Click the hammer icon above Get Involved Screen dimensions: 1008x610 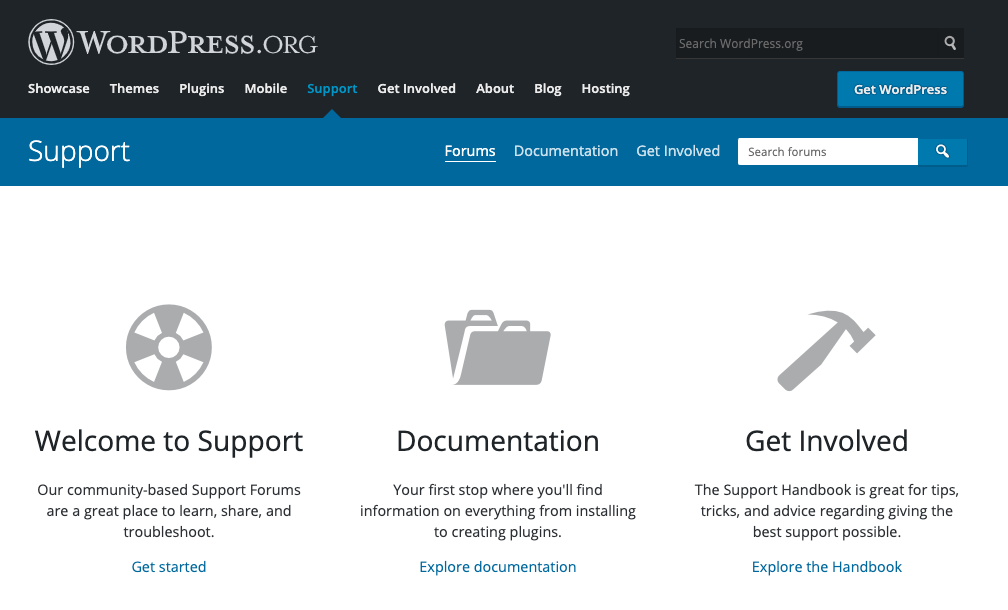(x=826, y=350)
